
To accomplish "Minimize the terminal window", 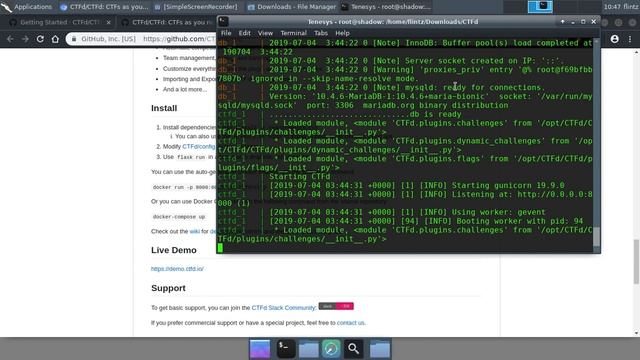I will [x=573, y=22].
